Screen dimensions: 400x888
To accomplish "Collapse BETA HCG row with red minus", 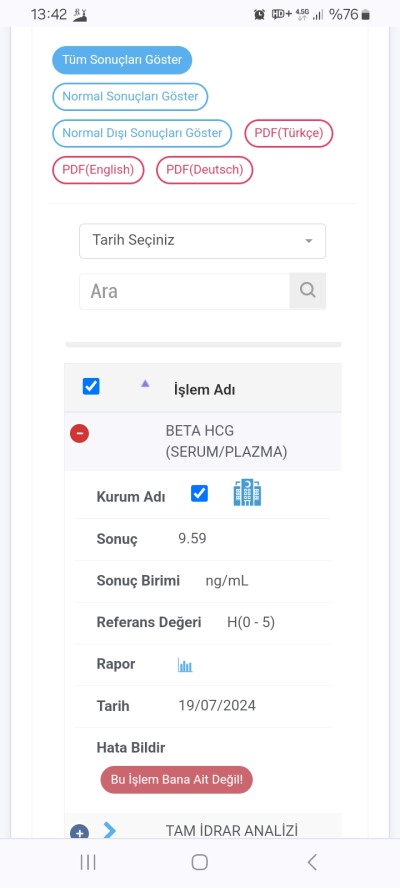I will (x=79, y=434).
